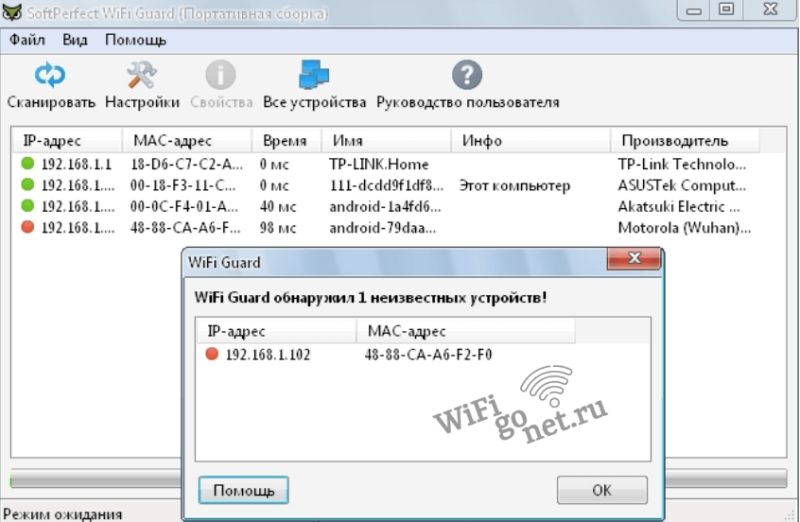
Task: Click MAC 48-88-CA-A6-F2-F0 in dialog
Action: coord(428,355)
